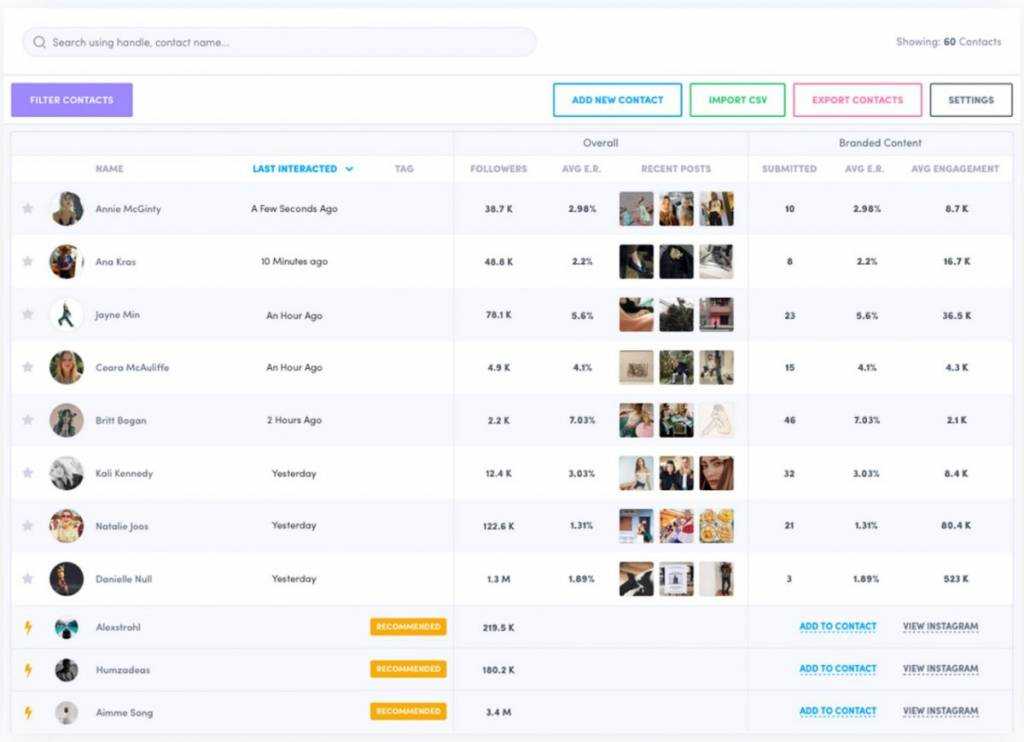Click lightning bolt icon beside Alexstrahl

28,627
